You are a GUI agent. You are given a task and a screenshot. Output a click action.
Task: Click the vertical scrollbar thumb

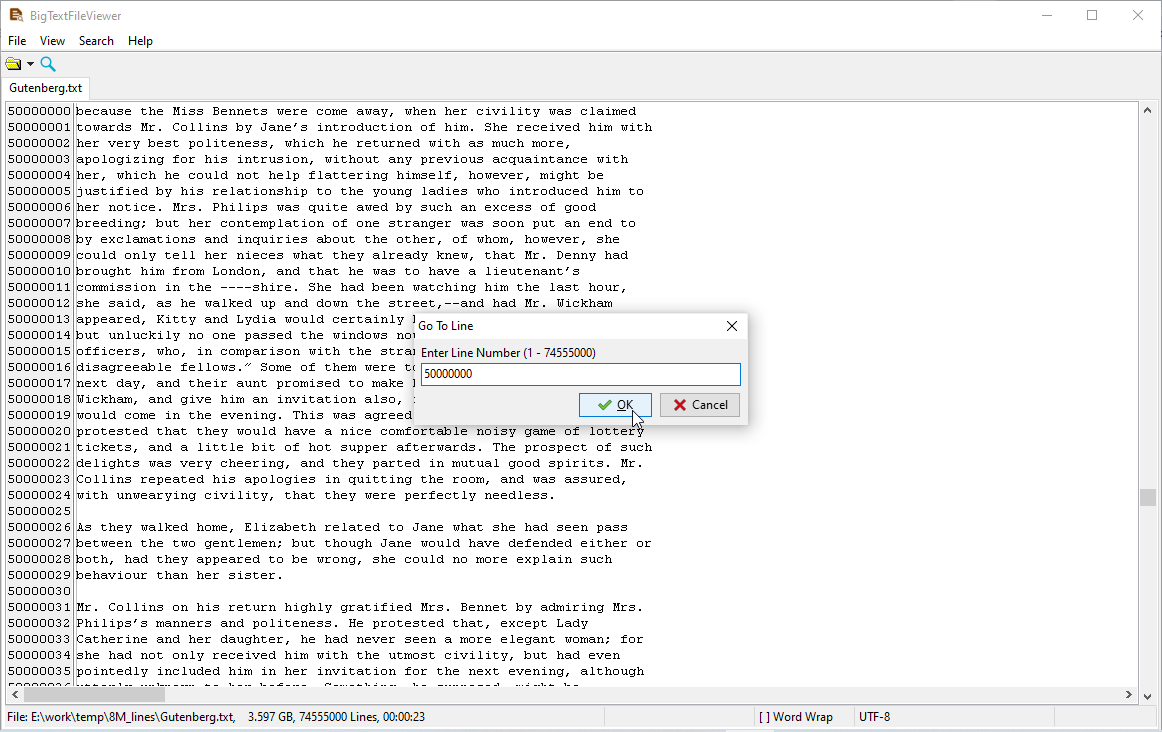pos(1147,497)
